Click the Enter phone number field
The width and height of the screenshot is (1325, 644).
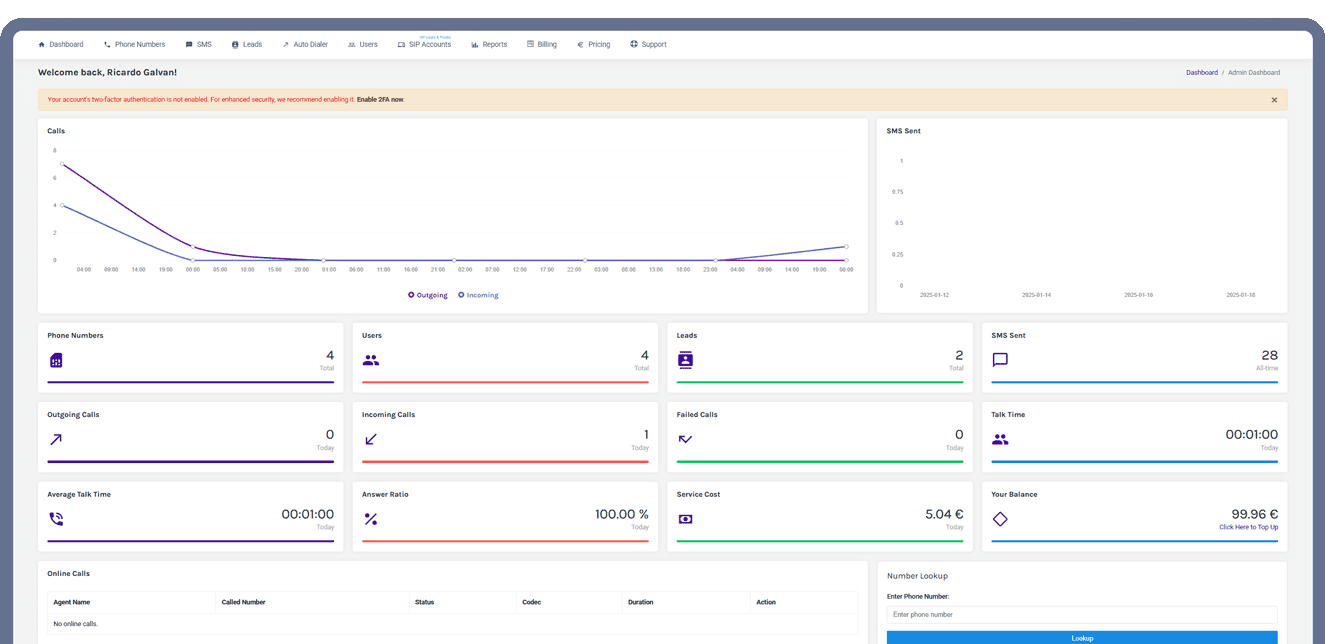click(x=1081, y=615)
